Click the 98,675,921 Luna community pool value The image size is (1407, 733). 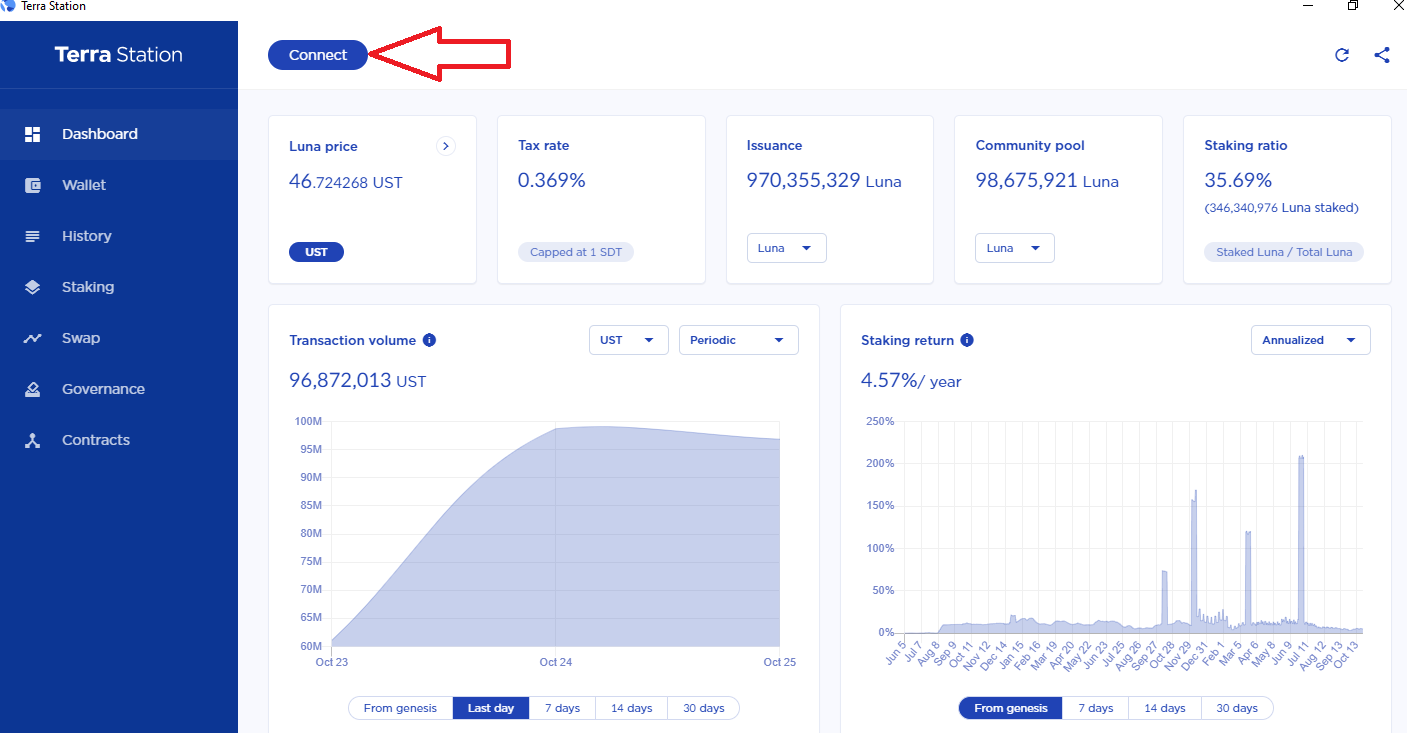pyautogui.click(x=1047, y=181)
